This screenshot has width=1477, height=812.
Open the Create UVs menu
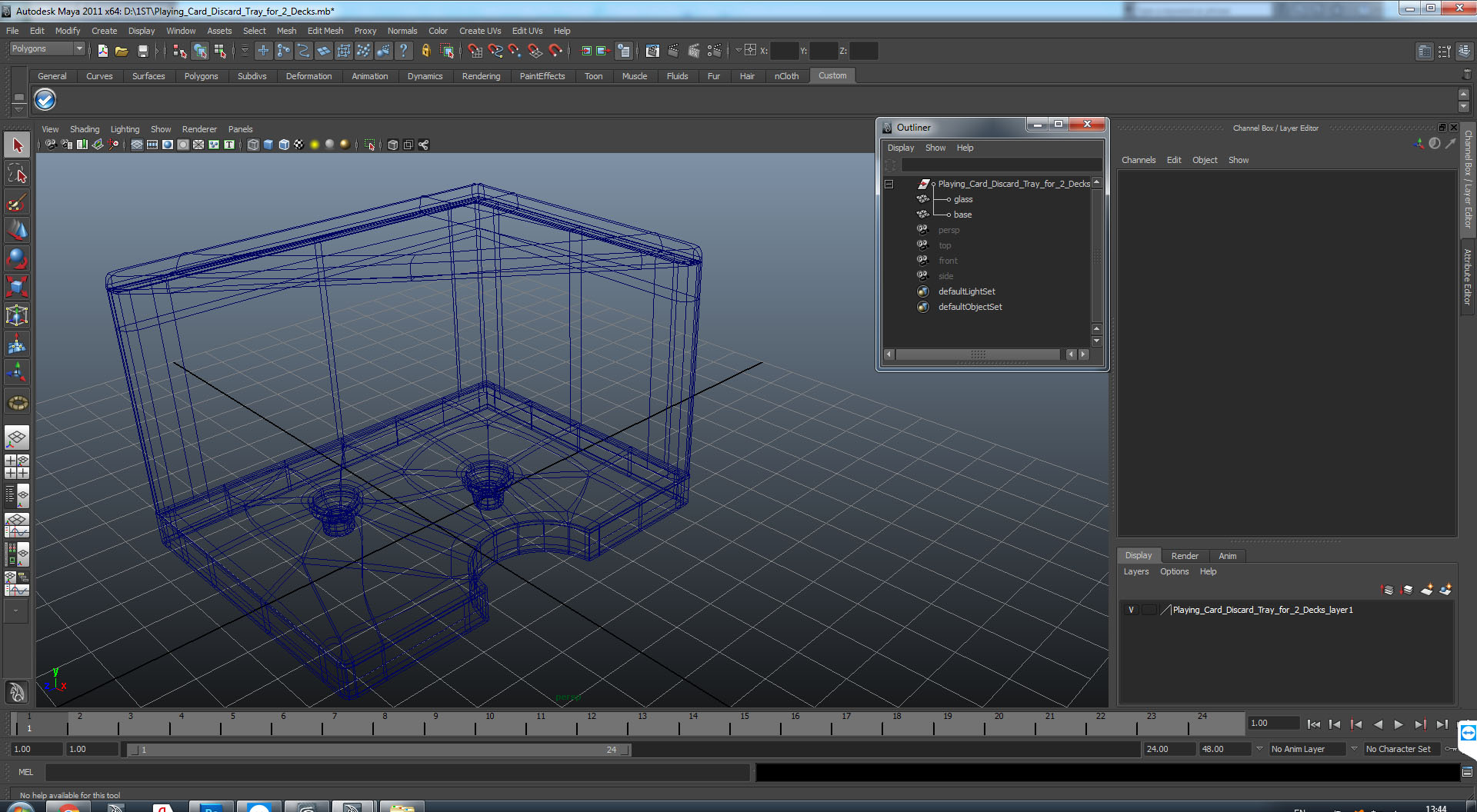(480, 31)
